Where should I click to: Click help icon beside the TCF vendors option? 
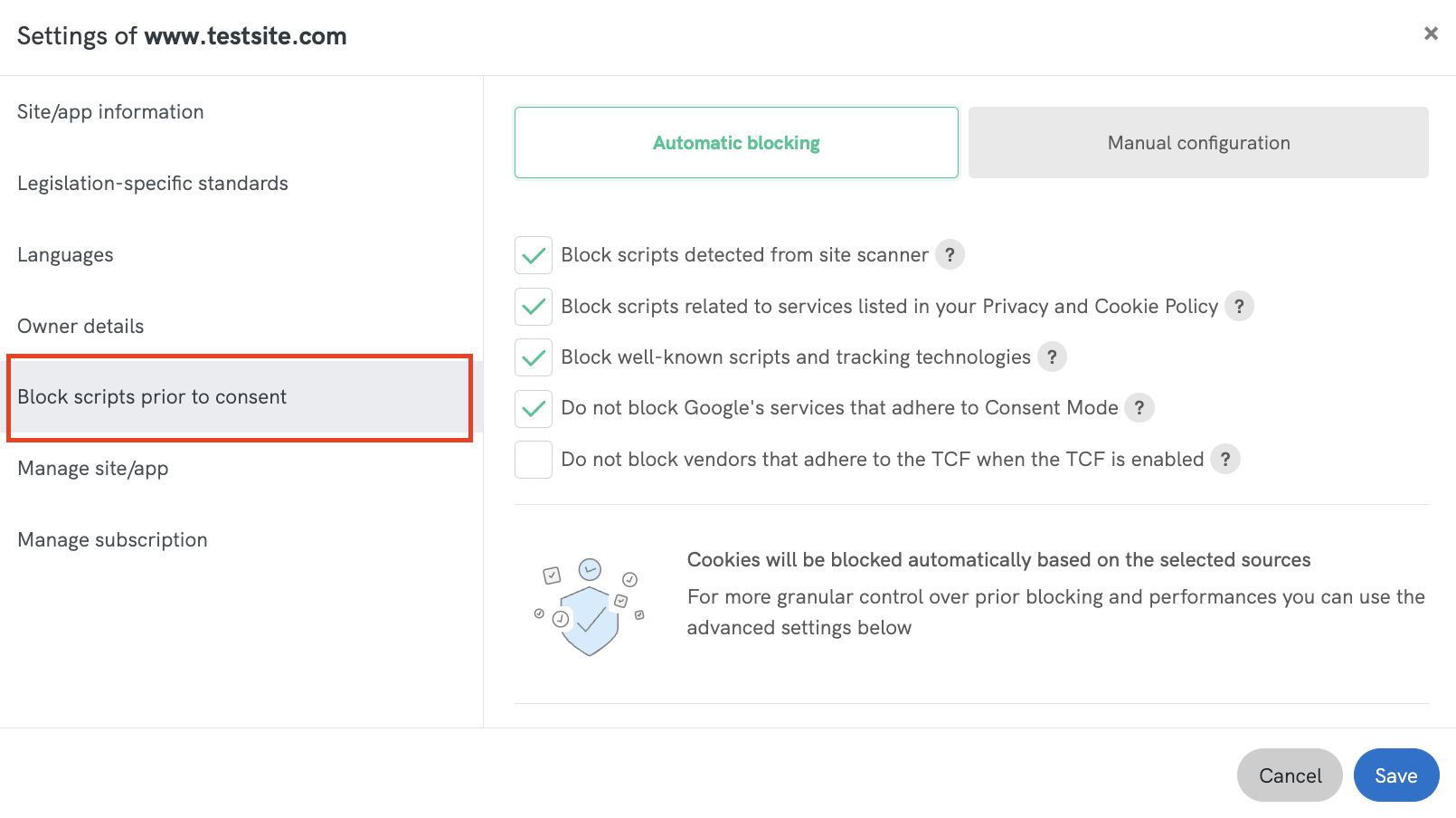[1225, 459]
